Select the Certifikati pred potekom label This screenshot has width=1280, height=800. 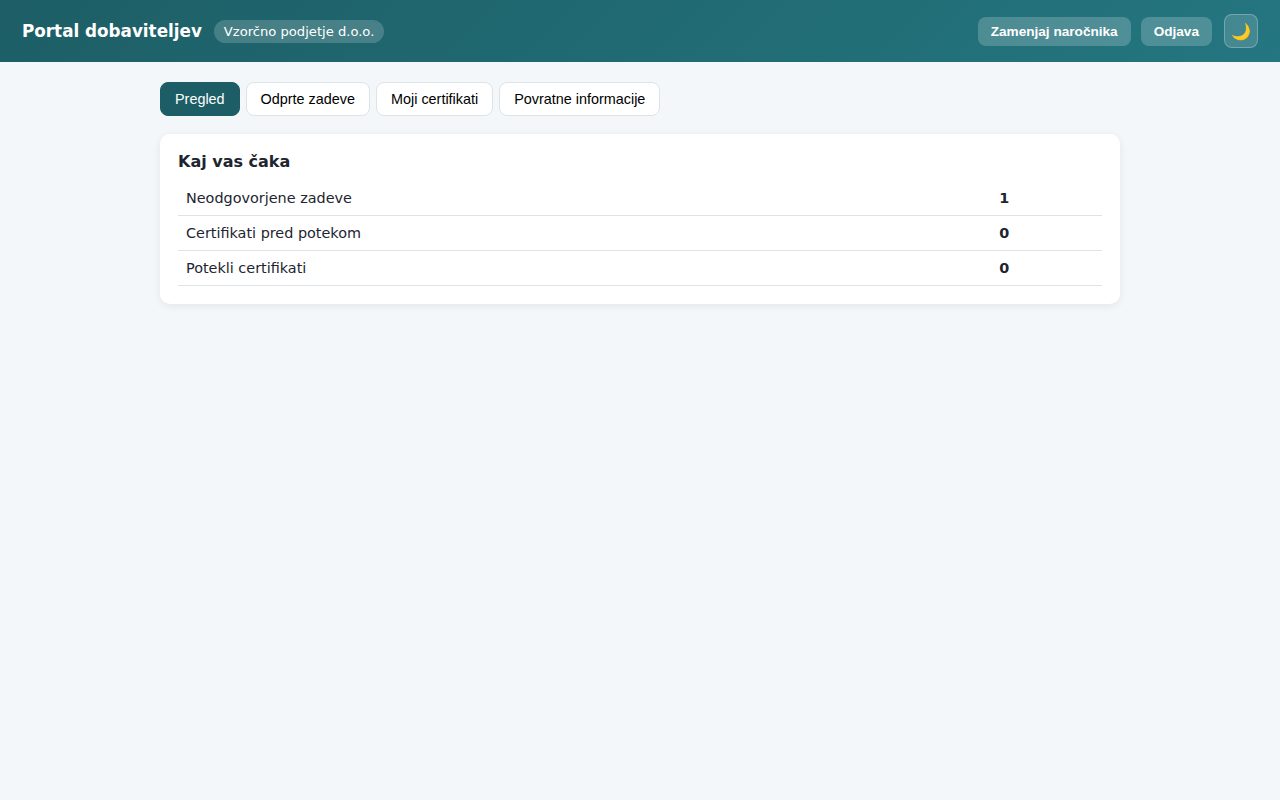coord(273,233)
